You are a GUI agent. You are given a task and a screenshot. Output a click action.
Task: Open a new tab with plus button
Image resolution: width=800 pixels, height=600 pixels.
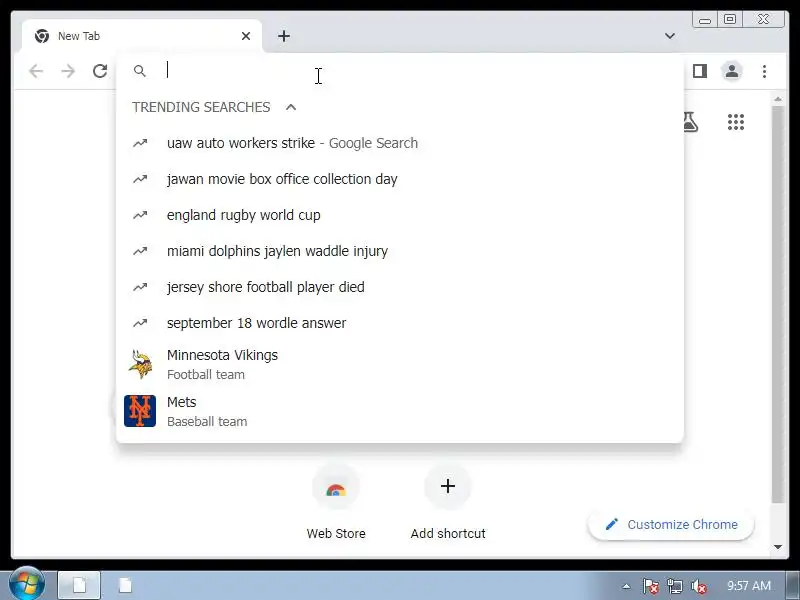(x=284, y=36)
